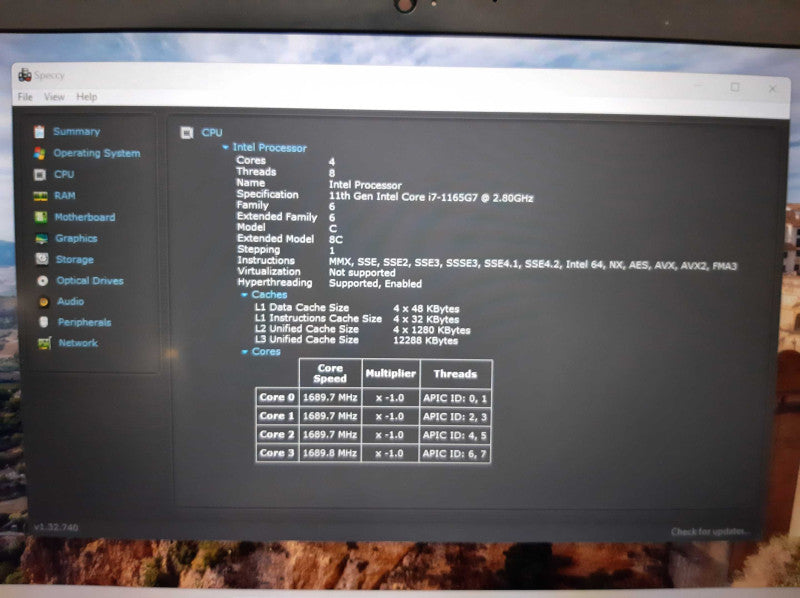Click the Peripherals mouse icon
This screenshot has width=800, height=598.
point(44,322)
